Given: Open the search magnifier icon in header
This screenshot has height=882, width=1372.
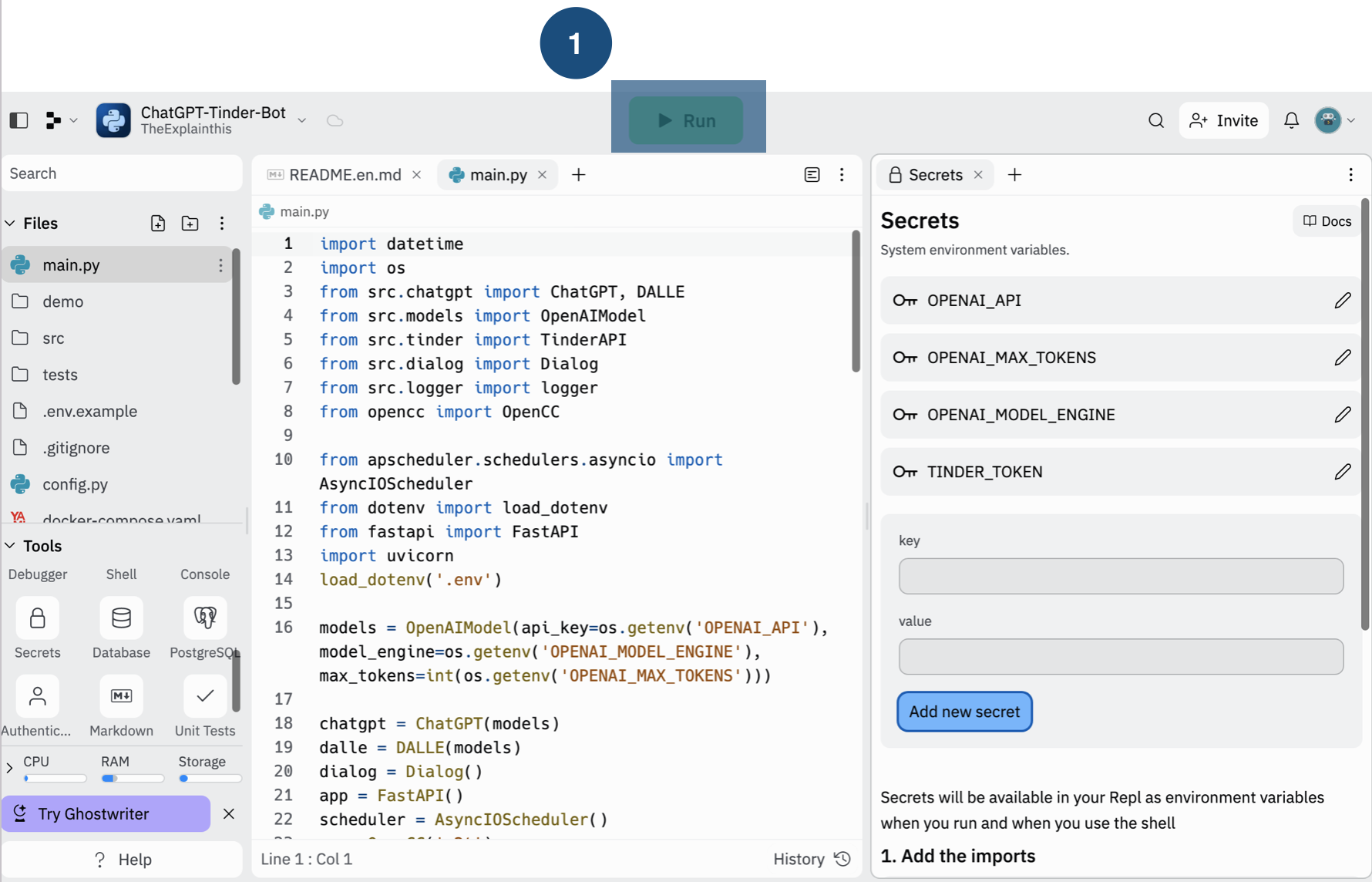Looking at the screenshot, I should tap(1155, 120).
